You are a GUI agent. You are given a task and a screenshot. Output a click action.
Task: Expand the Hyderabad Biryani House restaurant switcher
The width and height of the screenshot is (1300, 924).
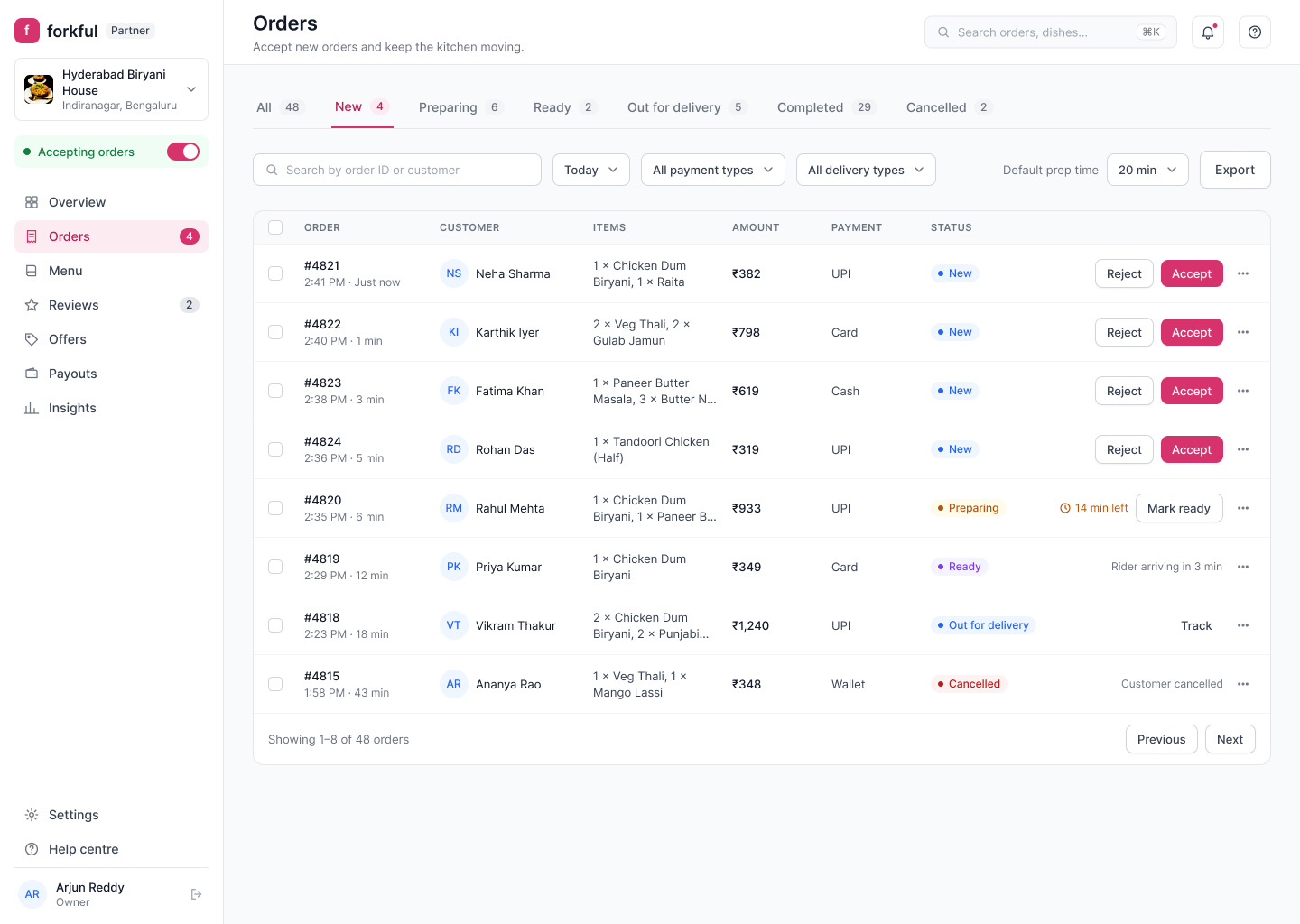[111, 89]
